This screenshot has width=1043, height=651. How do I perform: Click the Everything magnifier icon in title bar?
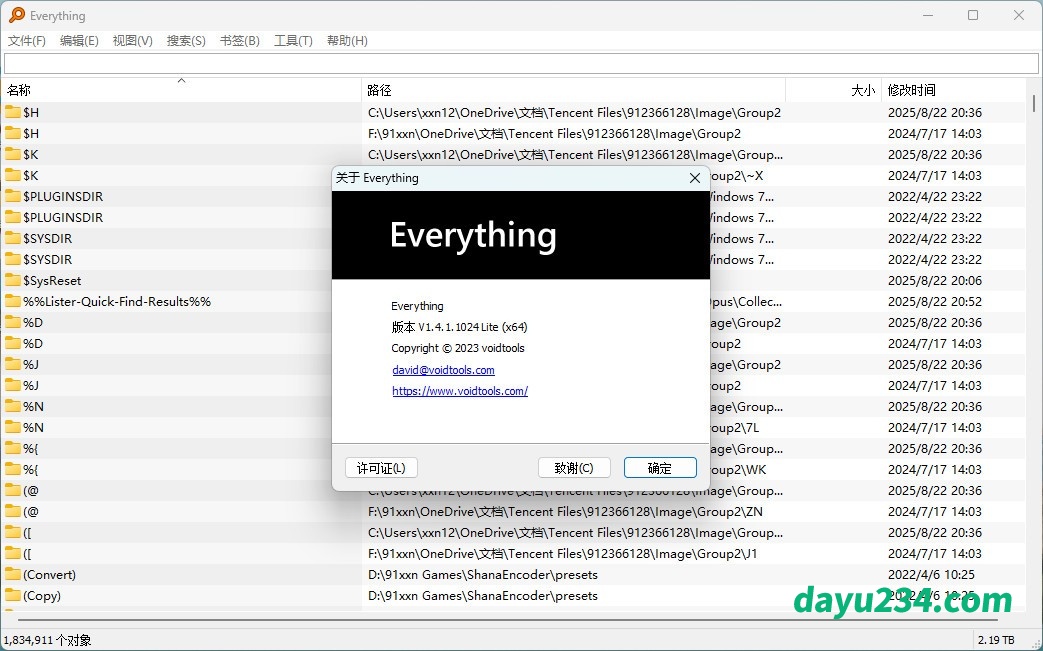[17, 15]
